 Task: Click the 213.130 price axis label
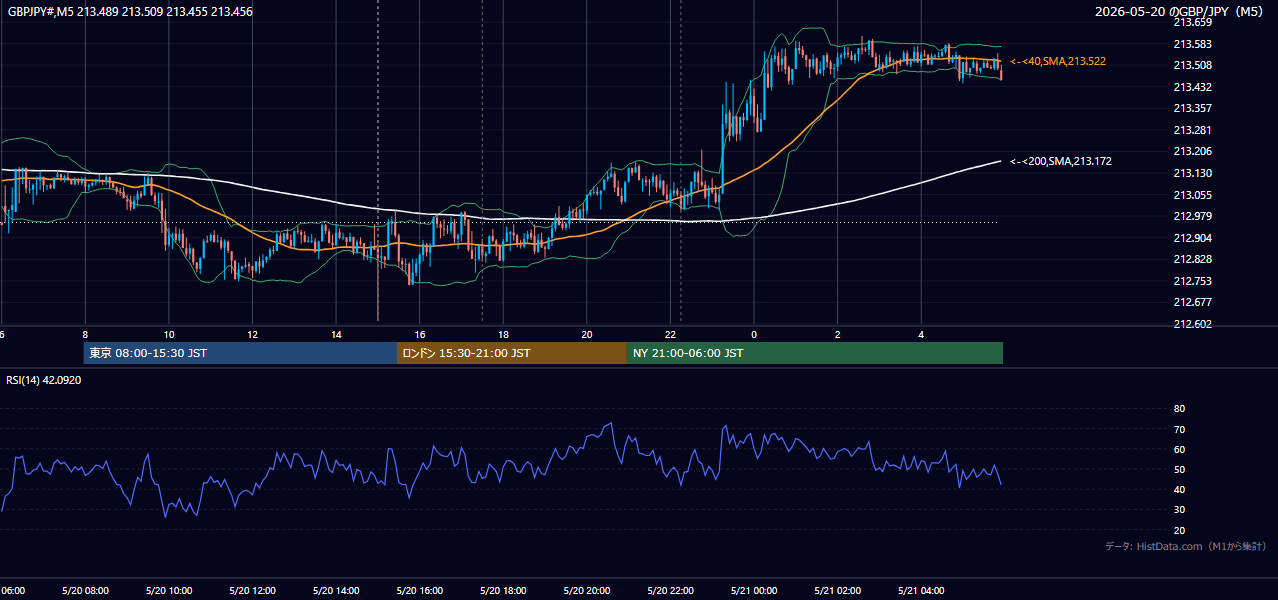[1192, 173]
